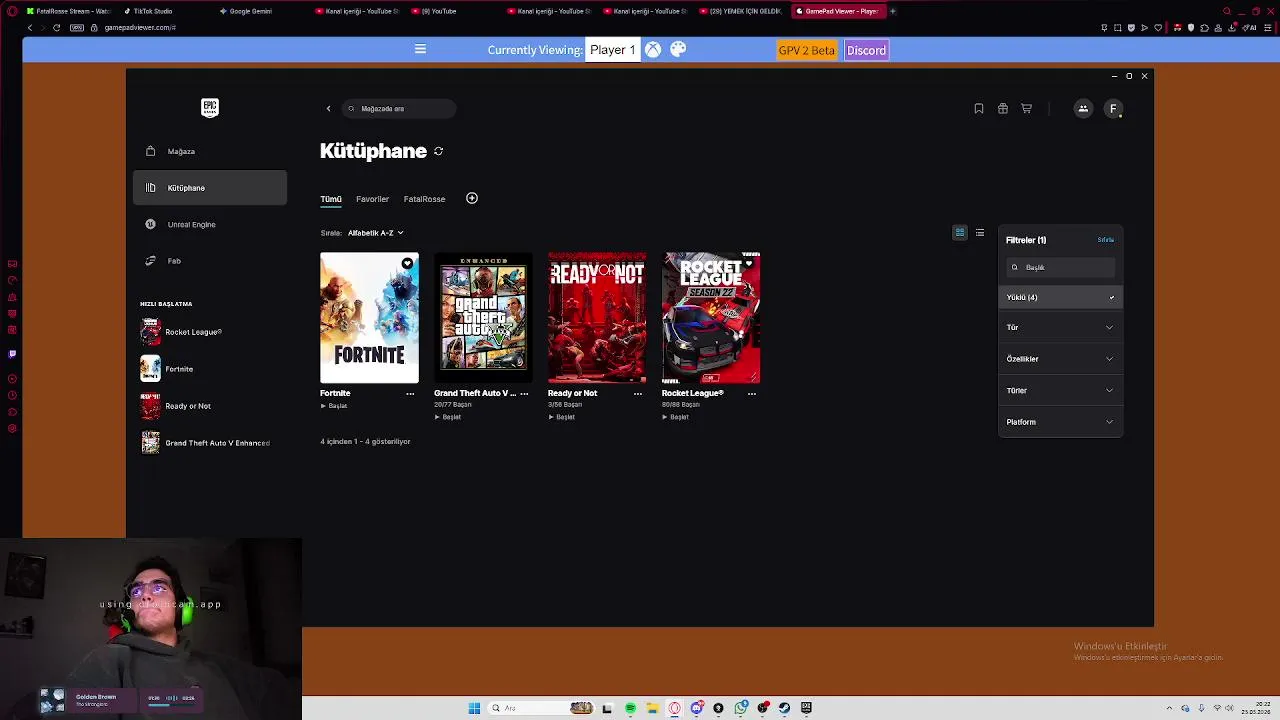Open the friends list icon
The image size is (1280, 720).
(x=1083, y=108)
